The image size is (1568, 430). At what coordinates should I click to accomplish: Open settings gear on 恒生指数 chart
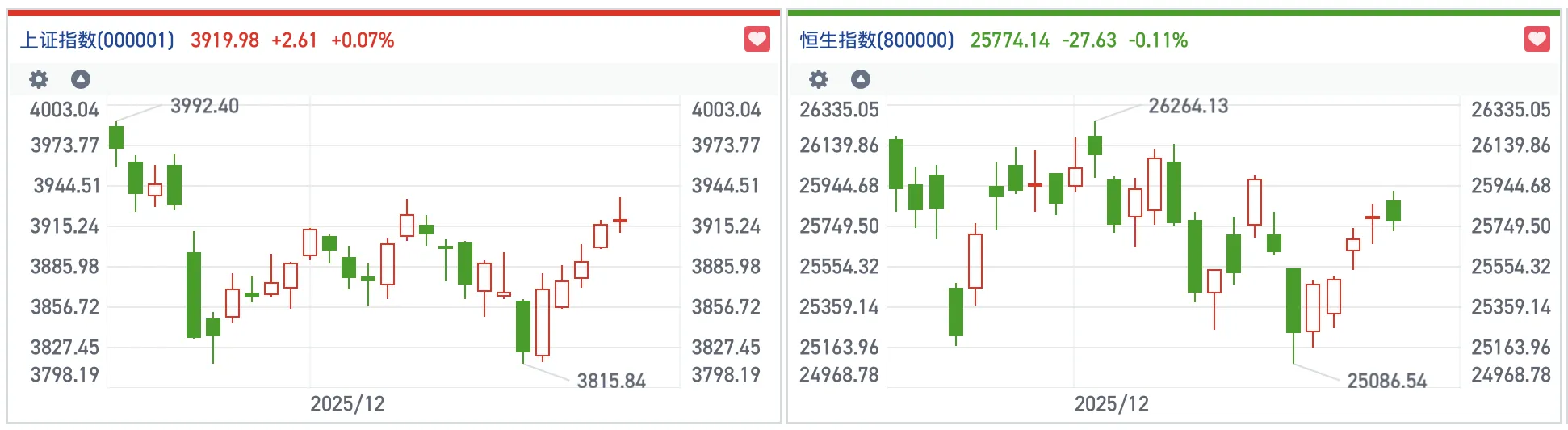(x=819, y=79)
